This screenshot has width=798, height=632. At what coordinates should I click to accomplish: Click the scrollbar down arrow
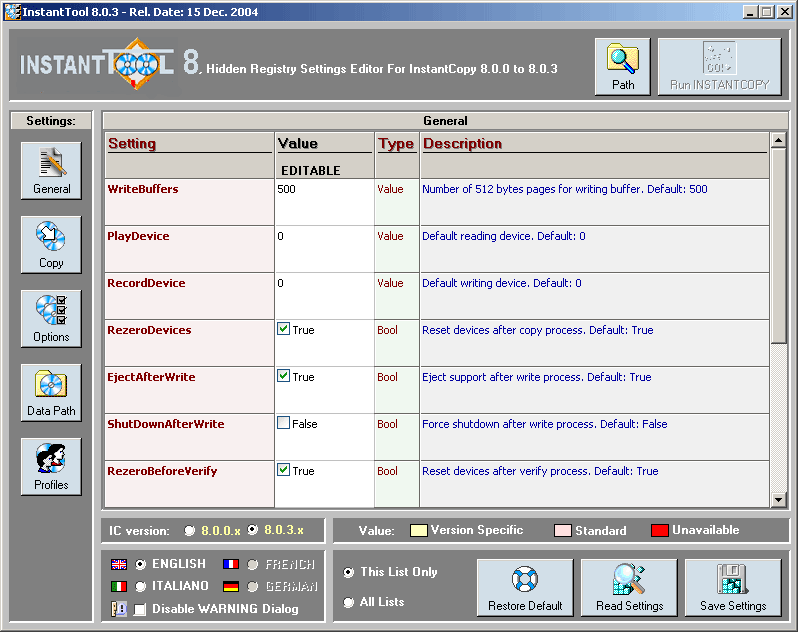tap(779, 499)
